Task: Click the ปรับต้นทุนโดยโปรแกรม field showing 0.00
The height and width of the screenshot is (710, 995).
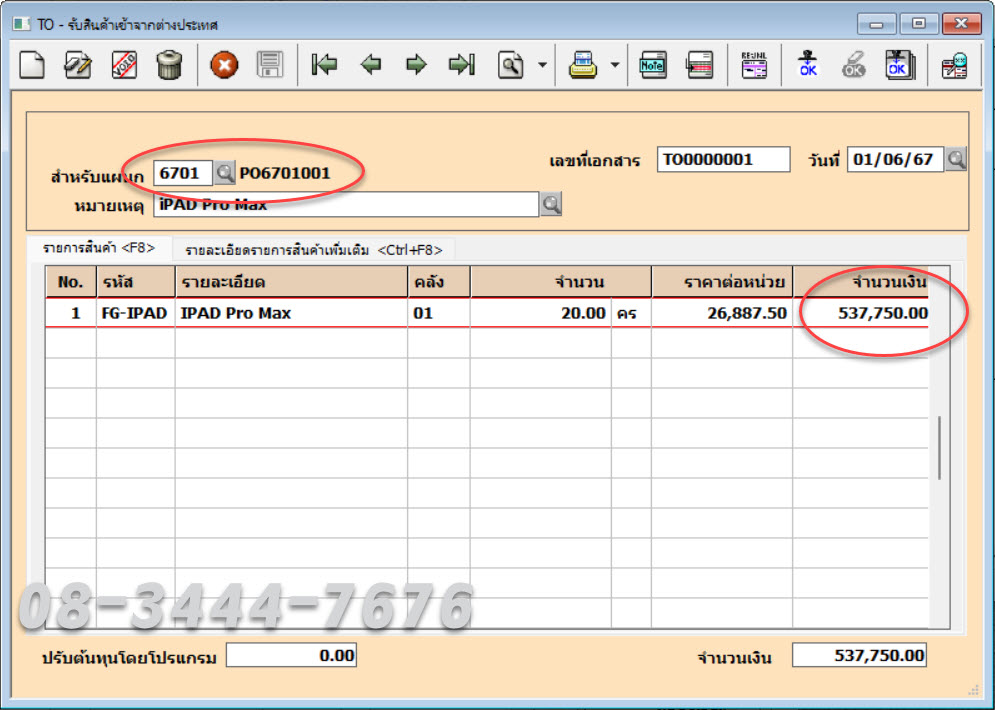Action: tap(291, 655)
